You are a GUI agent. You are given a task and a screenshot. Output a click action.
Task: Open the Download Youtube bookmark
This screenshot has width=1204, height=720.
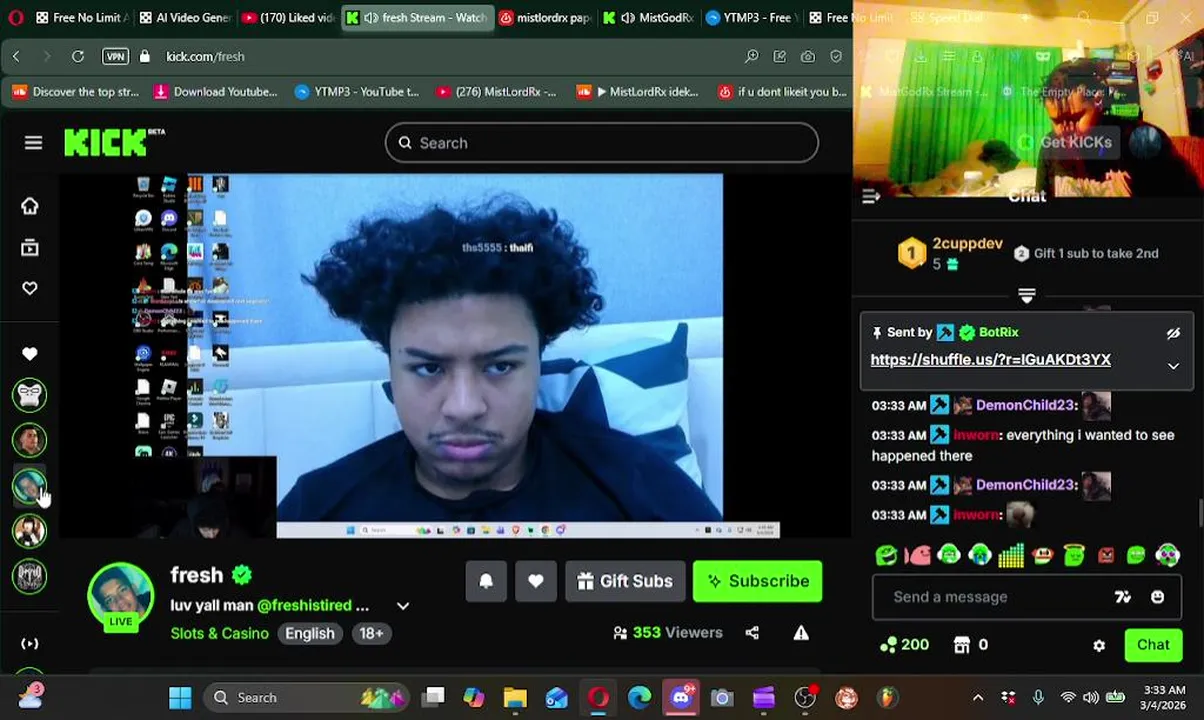pyautogui.click(x=215, y=92)
